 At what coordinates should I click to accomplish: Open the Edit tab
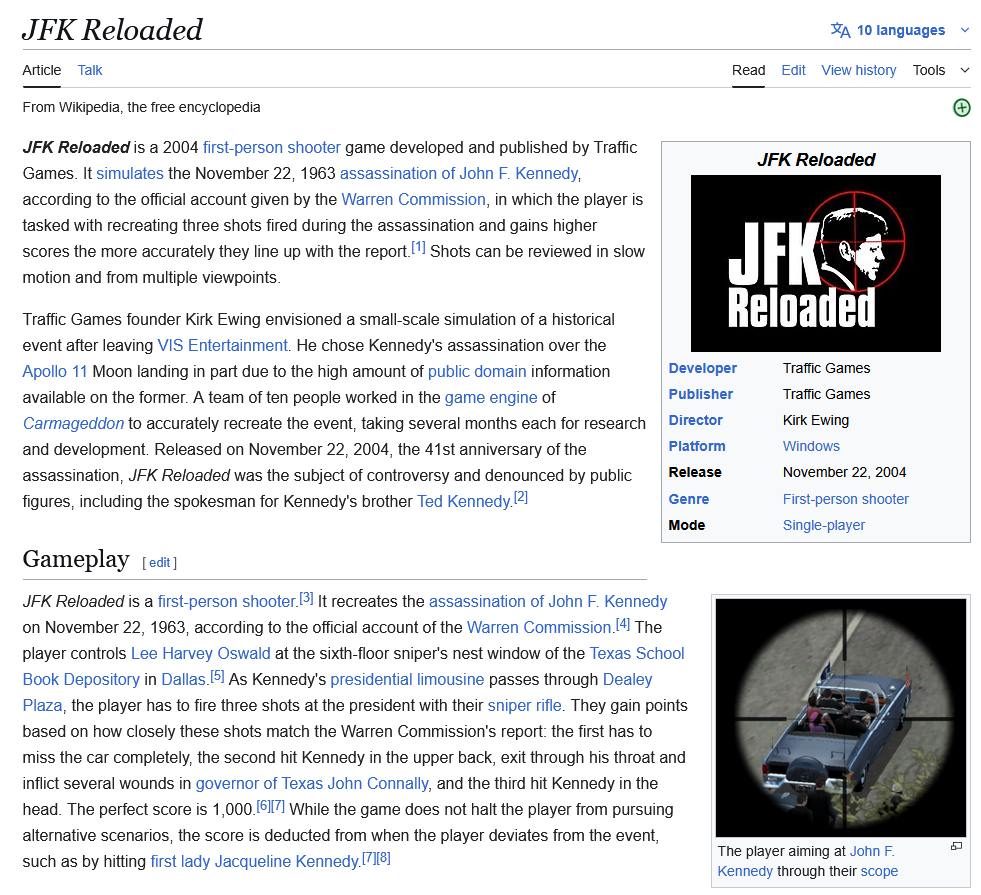coord(793,70)
